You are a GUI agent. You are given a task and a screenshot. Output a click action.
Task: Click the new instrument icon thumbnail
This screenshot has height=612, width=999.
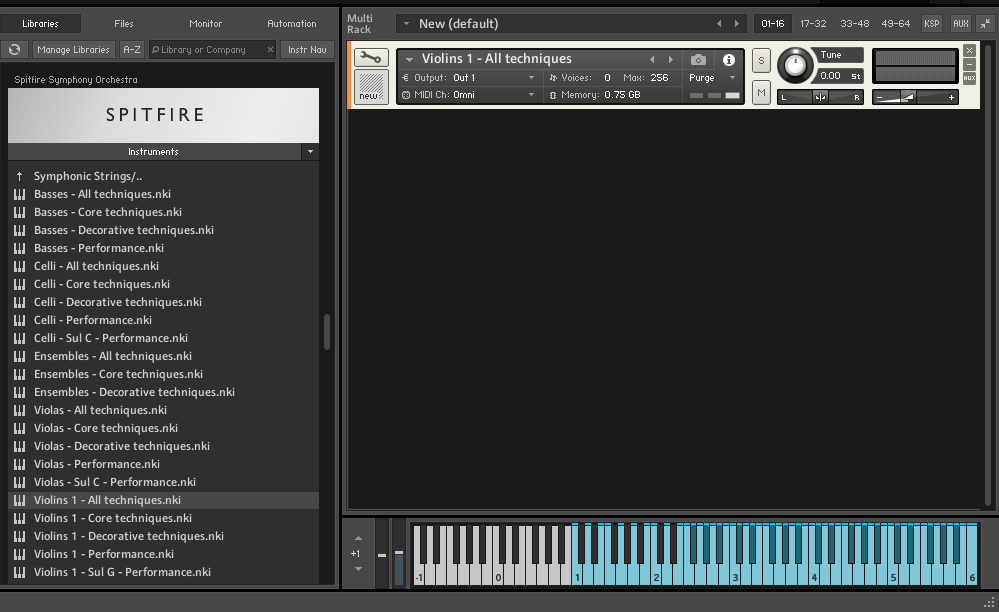coord(371,86)
